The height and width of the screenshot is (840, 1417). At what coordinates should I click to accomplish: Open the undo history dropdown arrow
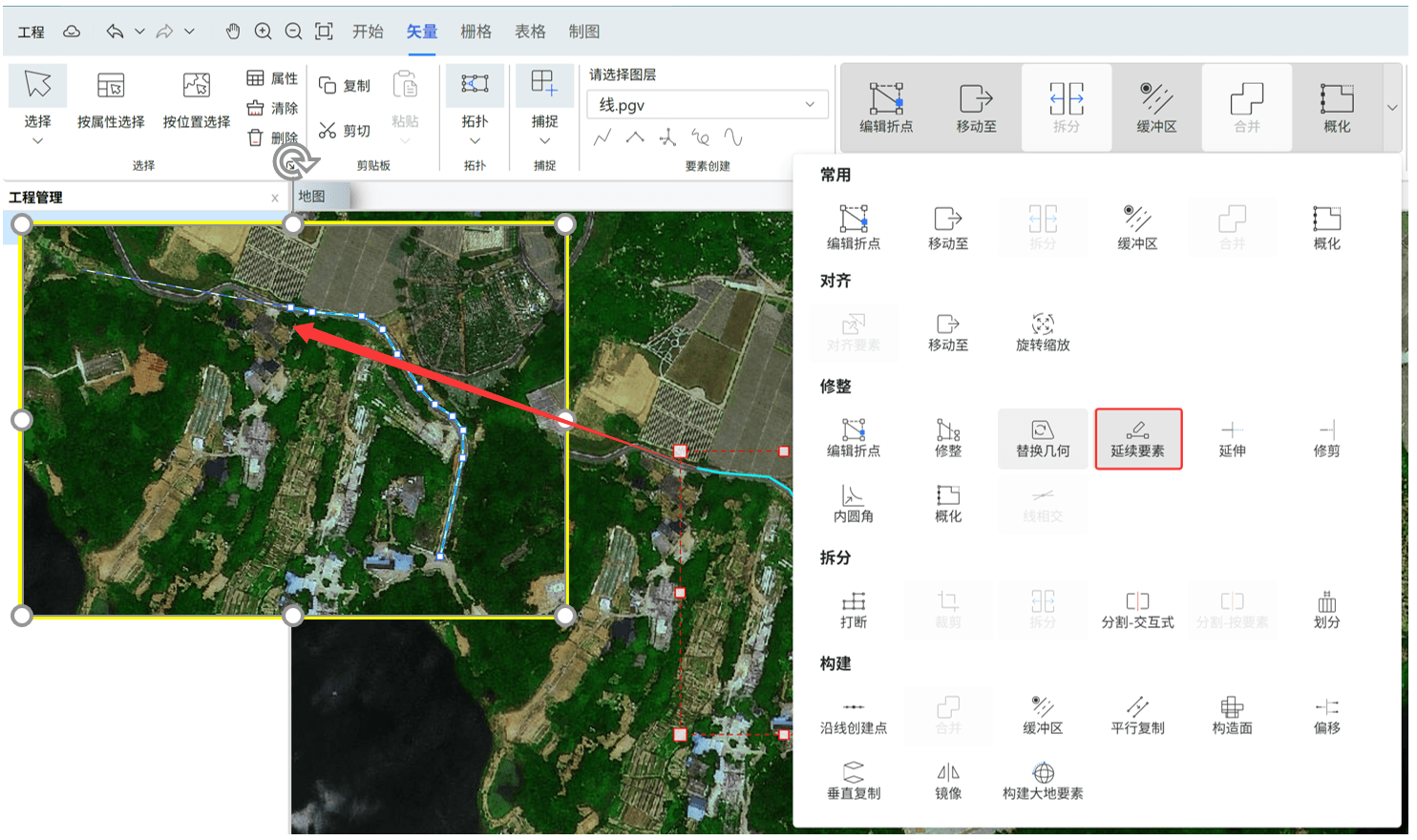139,31
